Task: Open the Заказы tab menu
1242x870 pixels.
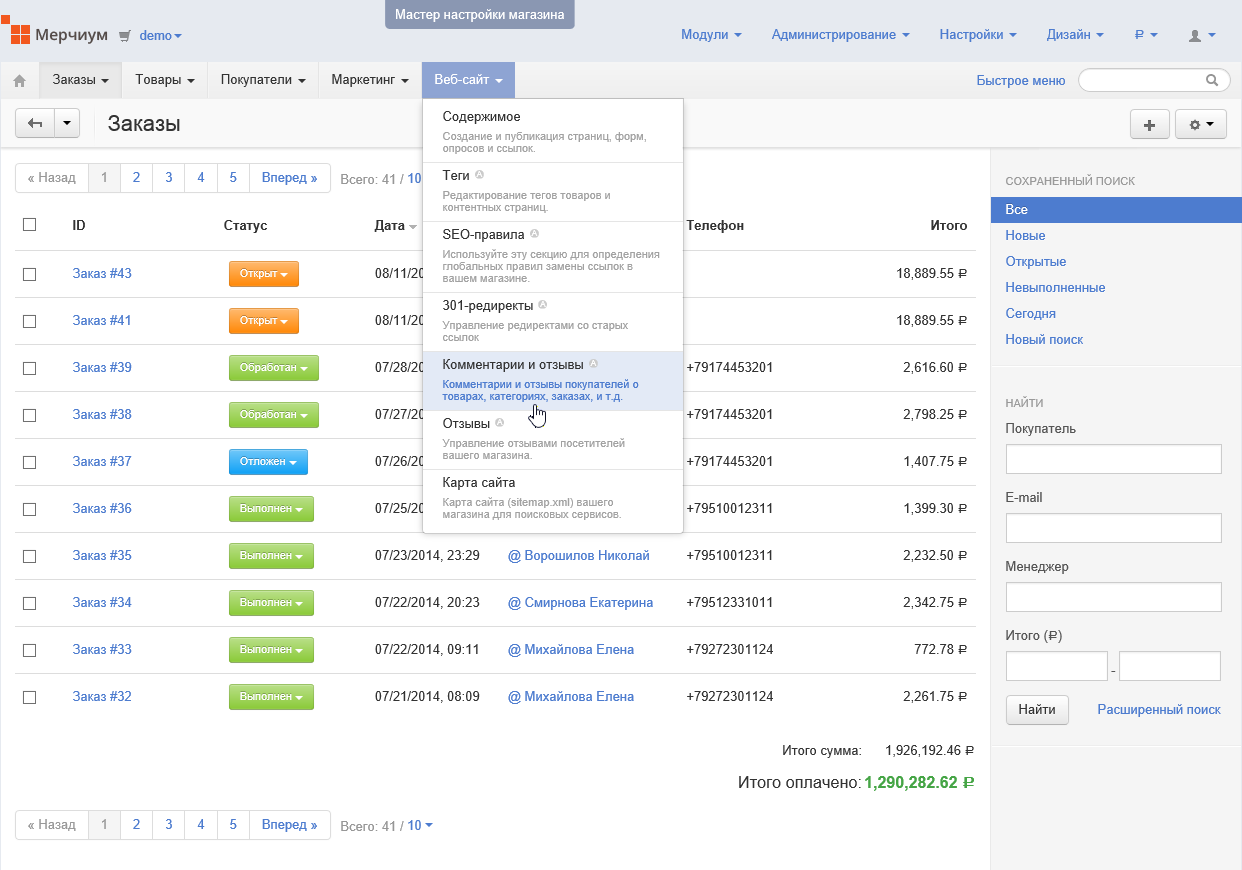Action: tap(80, 80)
